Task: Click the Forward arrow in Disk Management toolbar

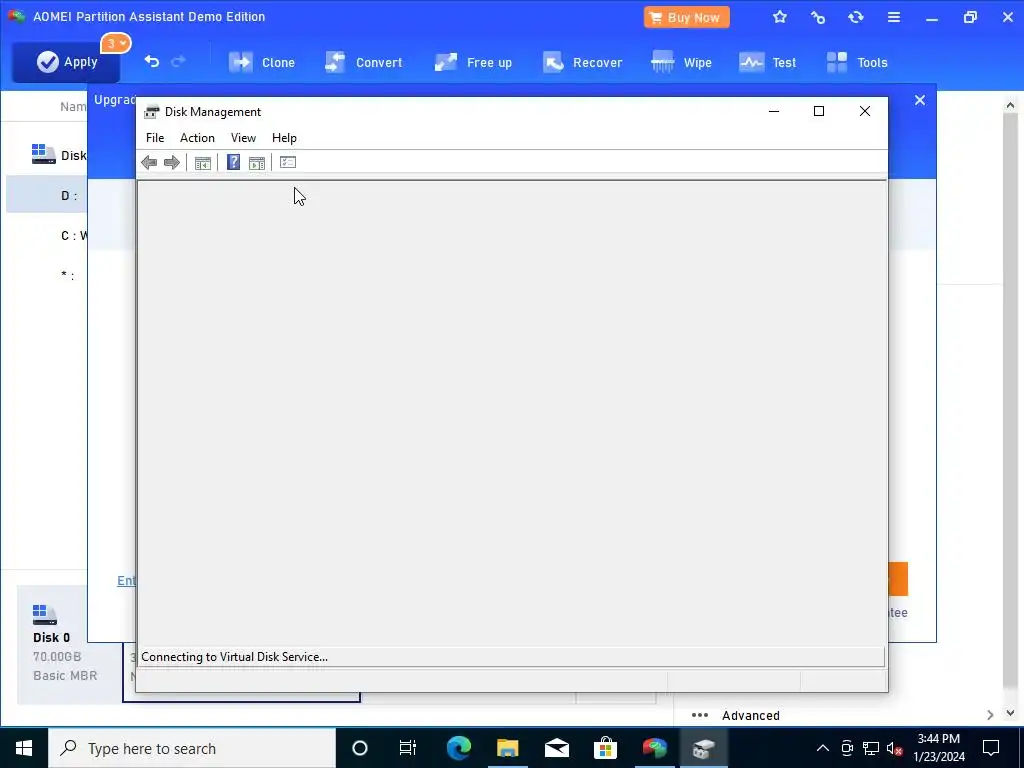Action: [x=172, y=163]
